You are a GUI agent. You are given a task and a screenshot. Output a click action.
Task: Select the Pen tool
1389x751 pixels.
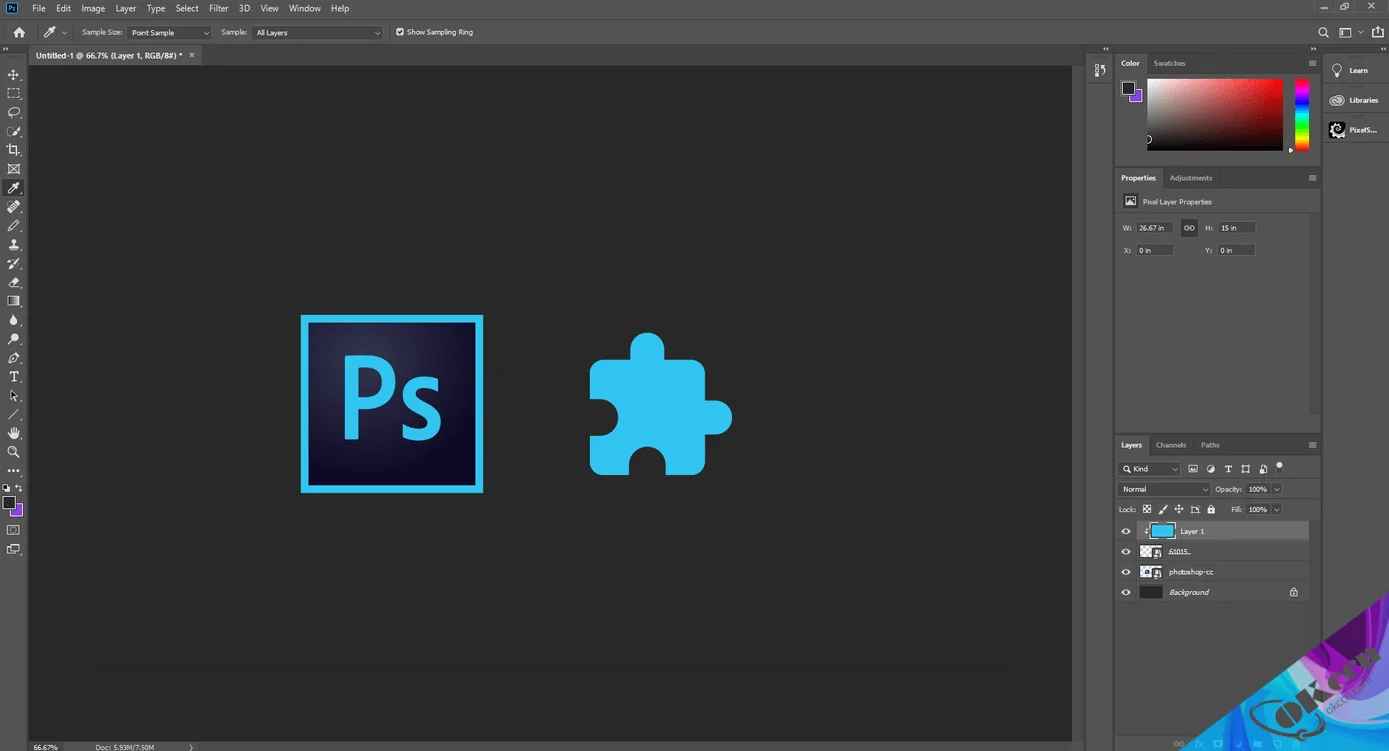(14, 358)
